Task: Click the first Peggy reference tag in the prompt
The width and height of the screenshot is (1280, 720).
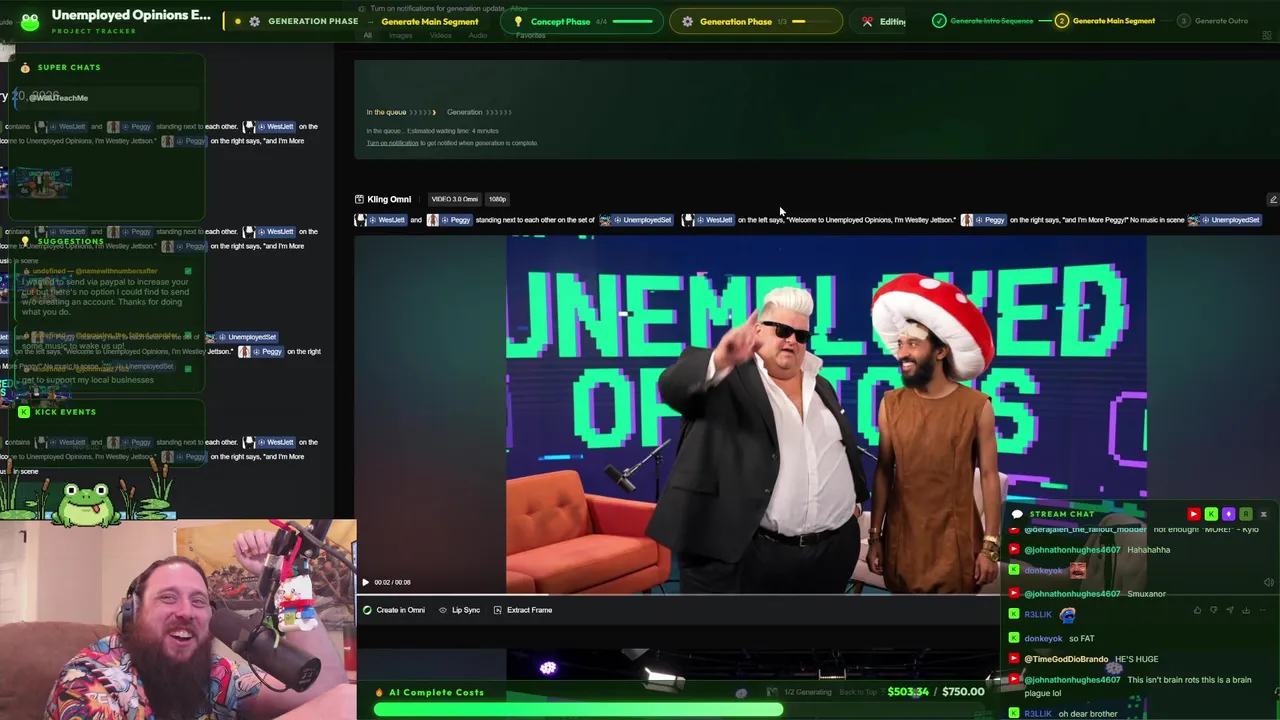Action: (451, 220)
